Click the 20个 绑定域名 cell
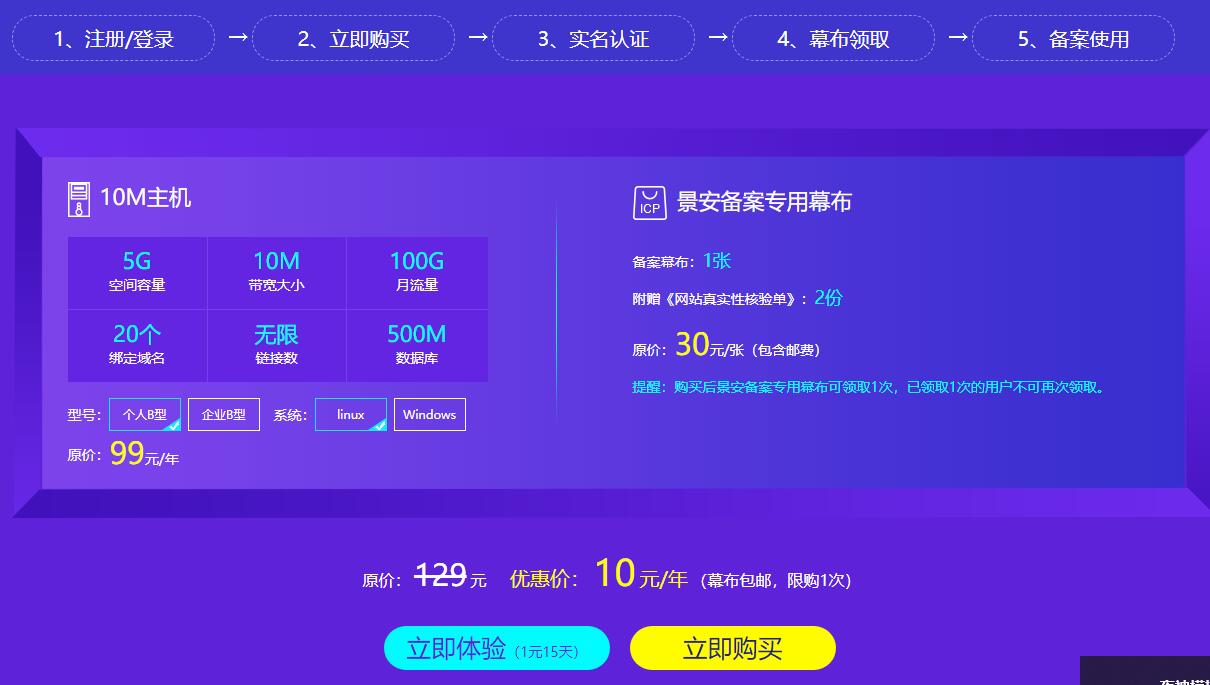The image size is (1210, 685). pos(137,345)
